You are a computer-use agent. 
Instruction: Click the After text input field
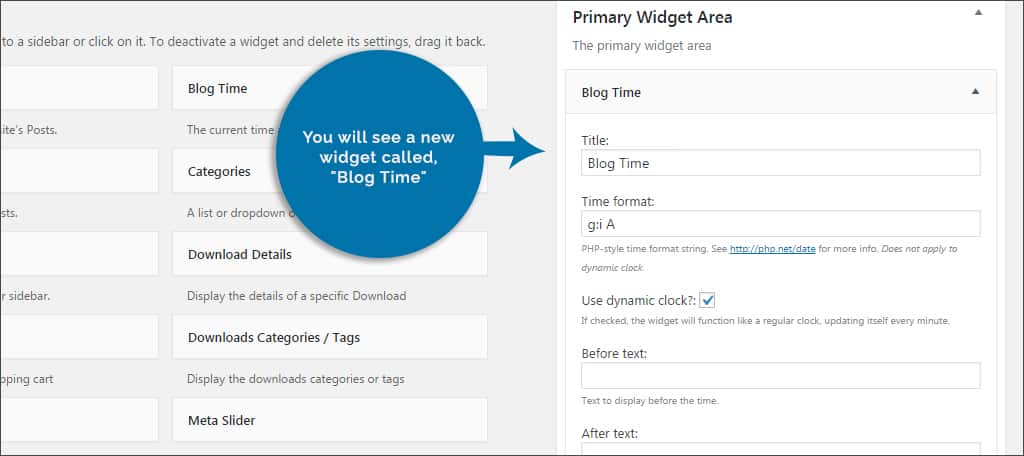(780, 449)
